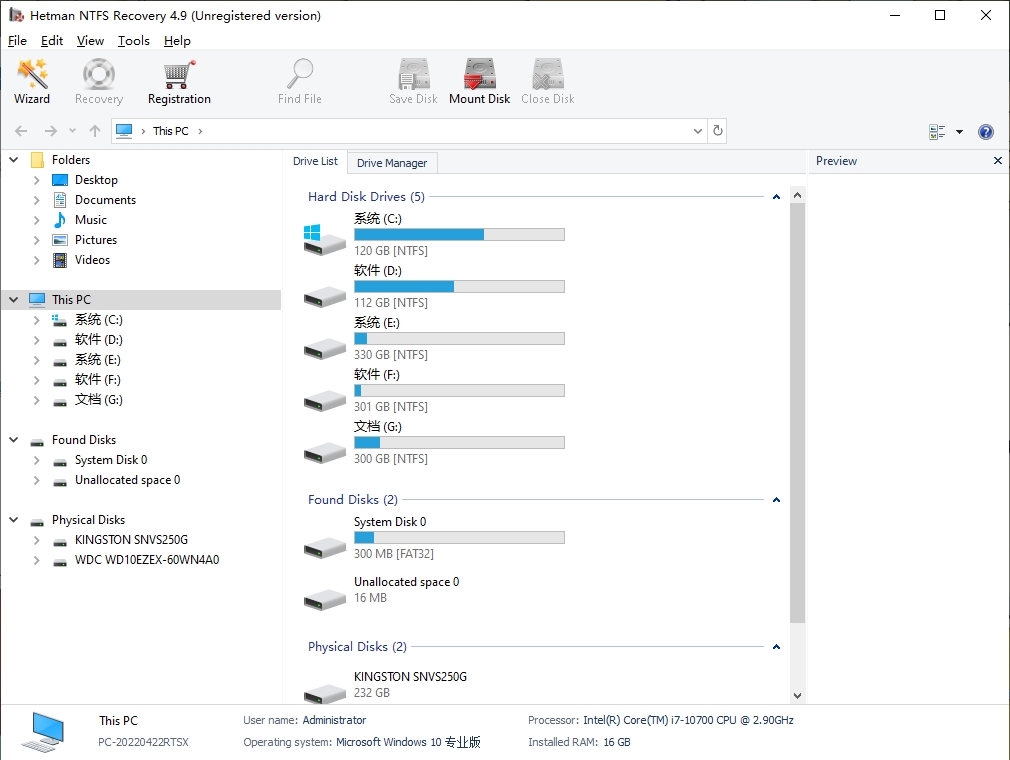
Task: Refresh the address bar location
Action: 718,130
